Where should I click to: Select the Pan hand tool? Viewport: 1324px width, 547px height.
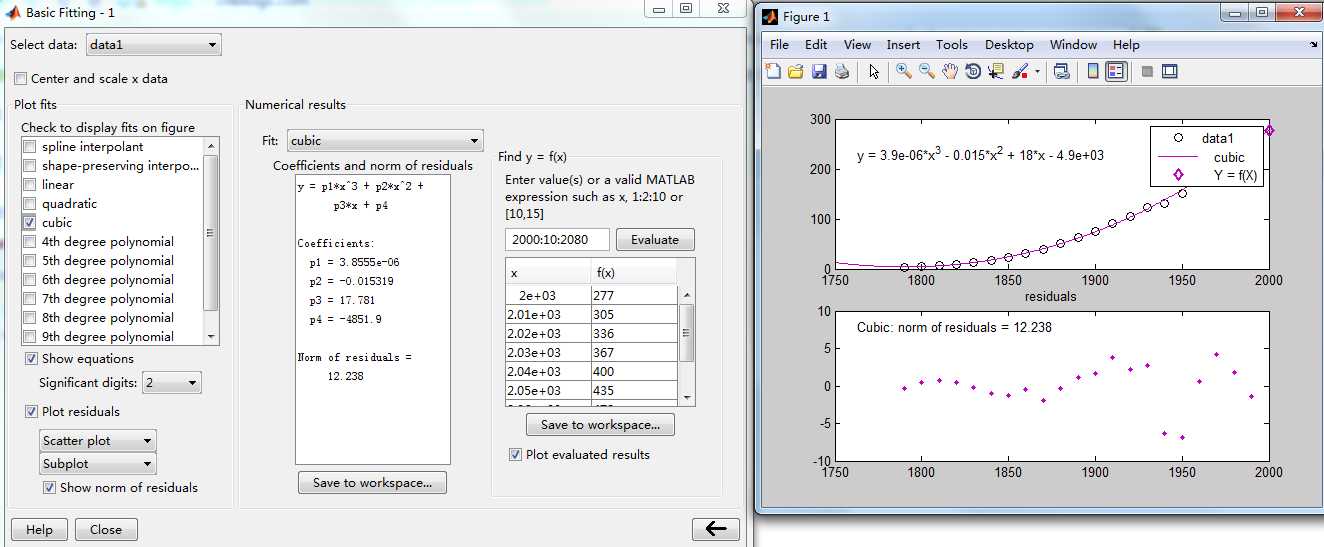pos(950,71)
